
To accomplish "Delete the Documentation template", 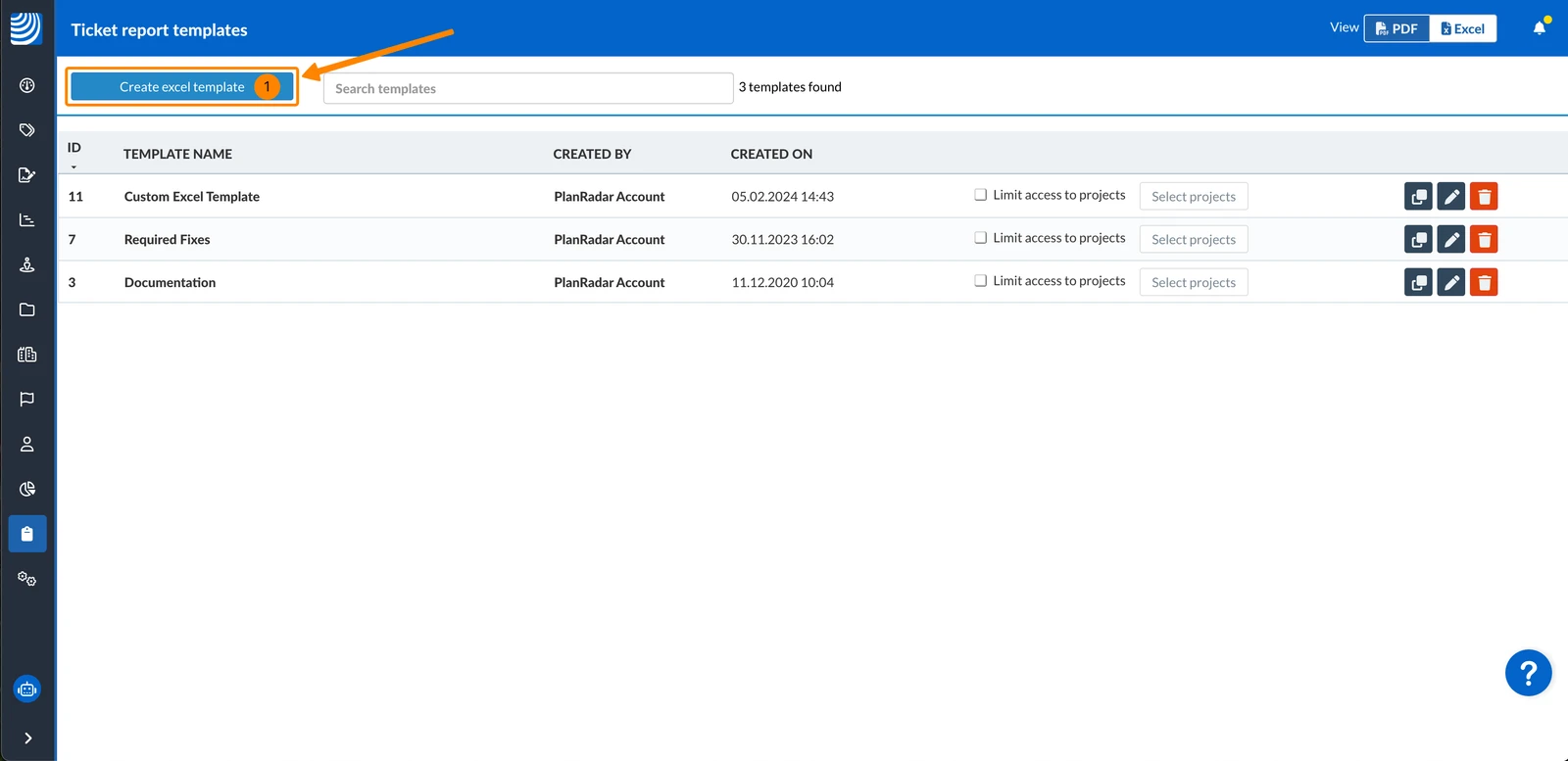I will [1484, 283].
